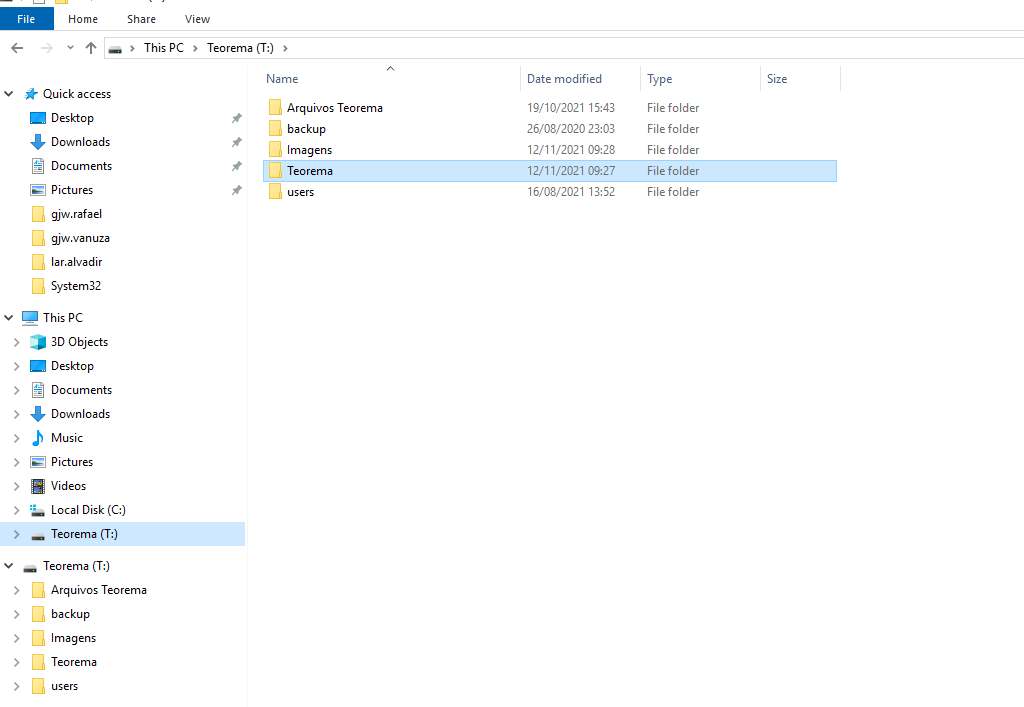Viewport: 1024px width, 707px height.
Task: Open Downloads icon under Quick access
Action: click(x=38, y=142)
